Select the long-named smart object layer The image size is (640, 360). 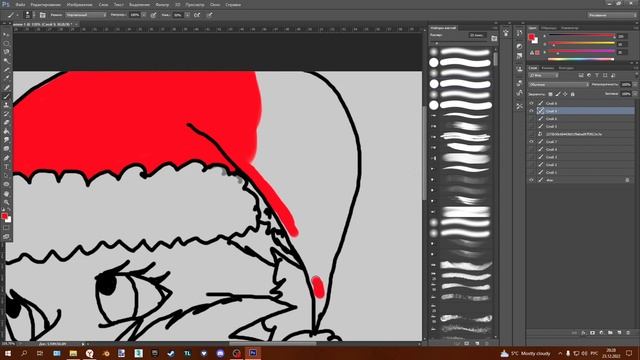click(581, 134)
